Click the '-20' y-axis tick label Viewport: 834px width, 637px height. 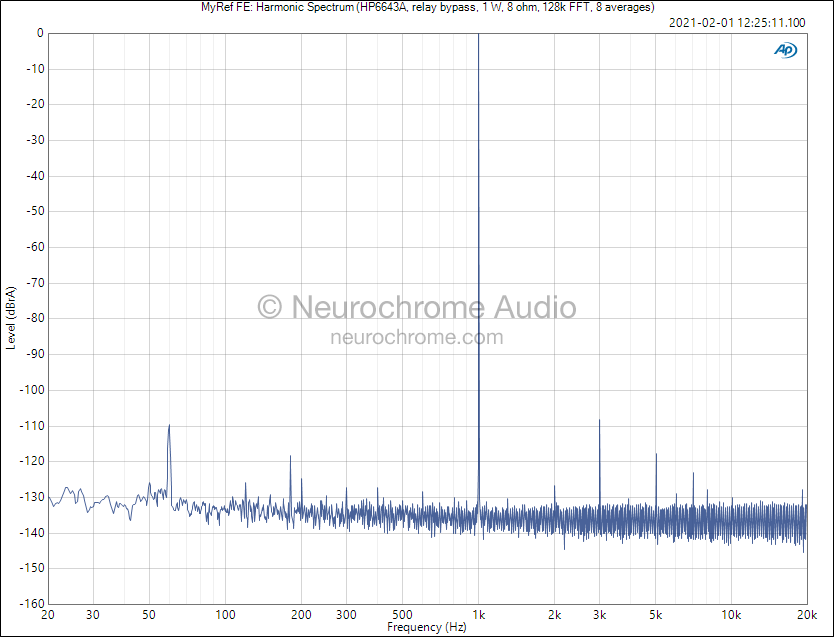click(36, 104)
